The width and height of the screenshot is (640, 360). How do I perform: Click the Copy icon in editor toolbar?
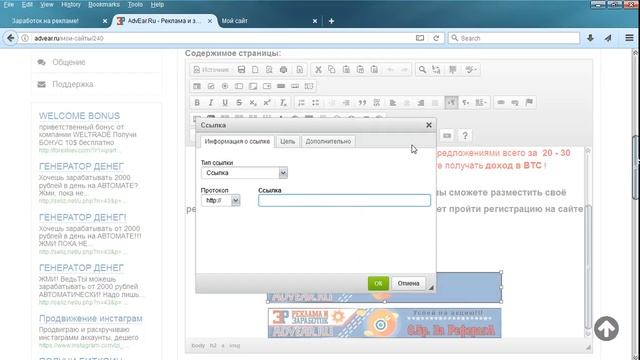coord(332,70)
